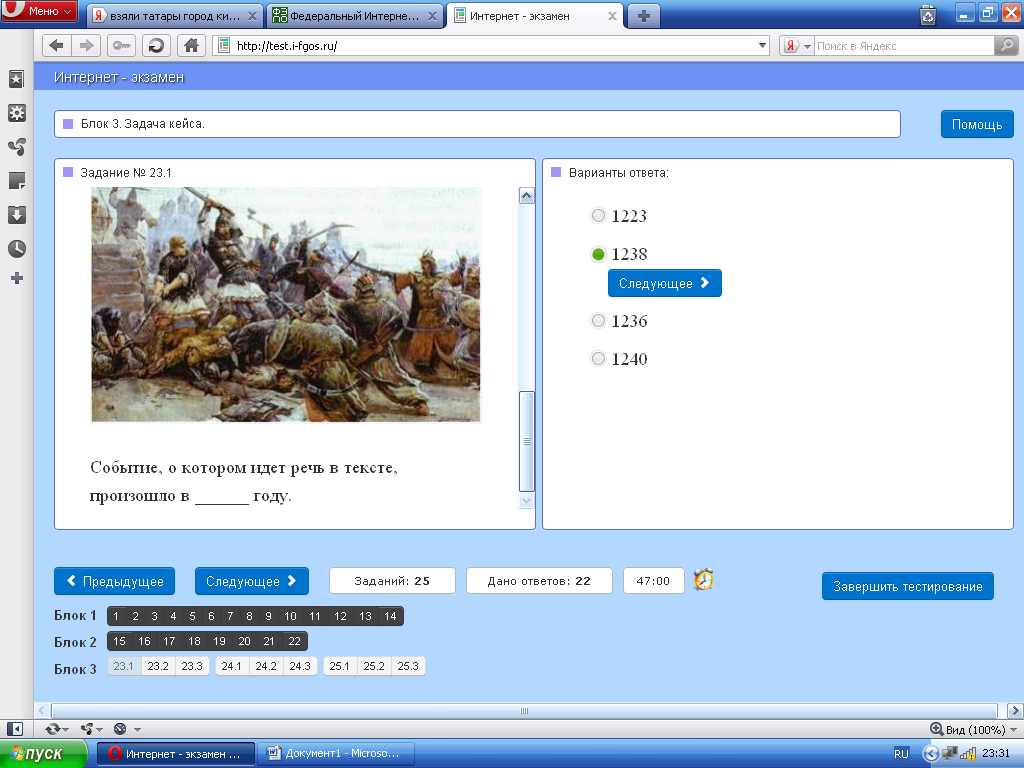Click the task panel vertical scrollbar thumb
This screenshot has width=1024, height=768.
click(x=526, y=441)
